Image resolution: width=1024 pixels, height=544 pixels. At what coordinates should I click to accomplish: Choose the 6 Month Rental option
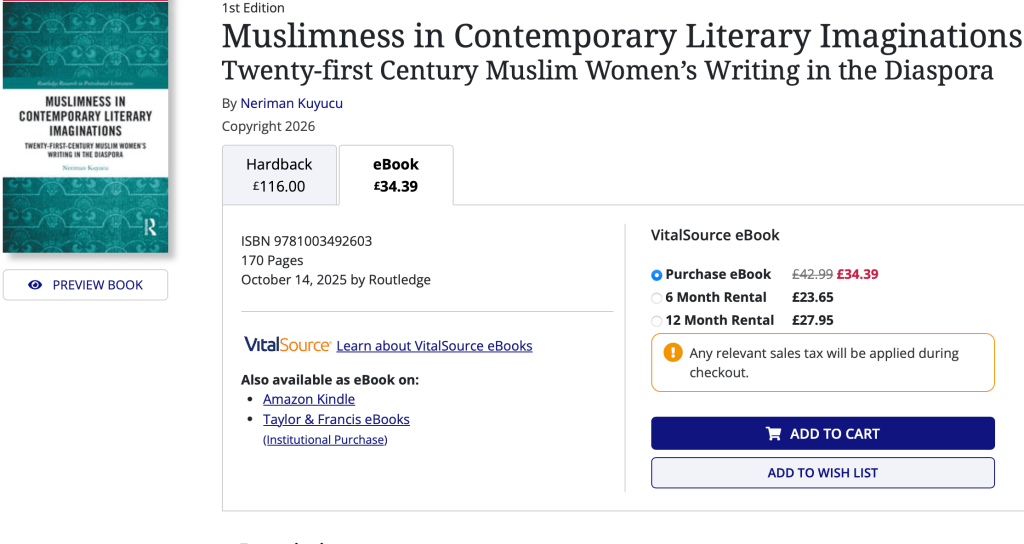click(656, 298)
